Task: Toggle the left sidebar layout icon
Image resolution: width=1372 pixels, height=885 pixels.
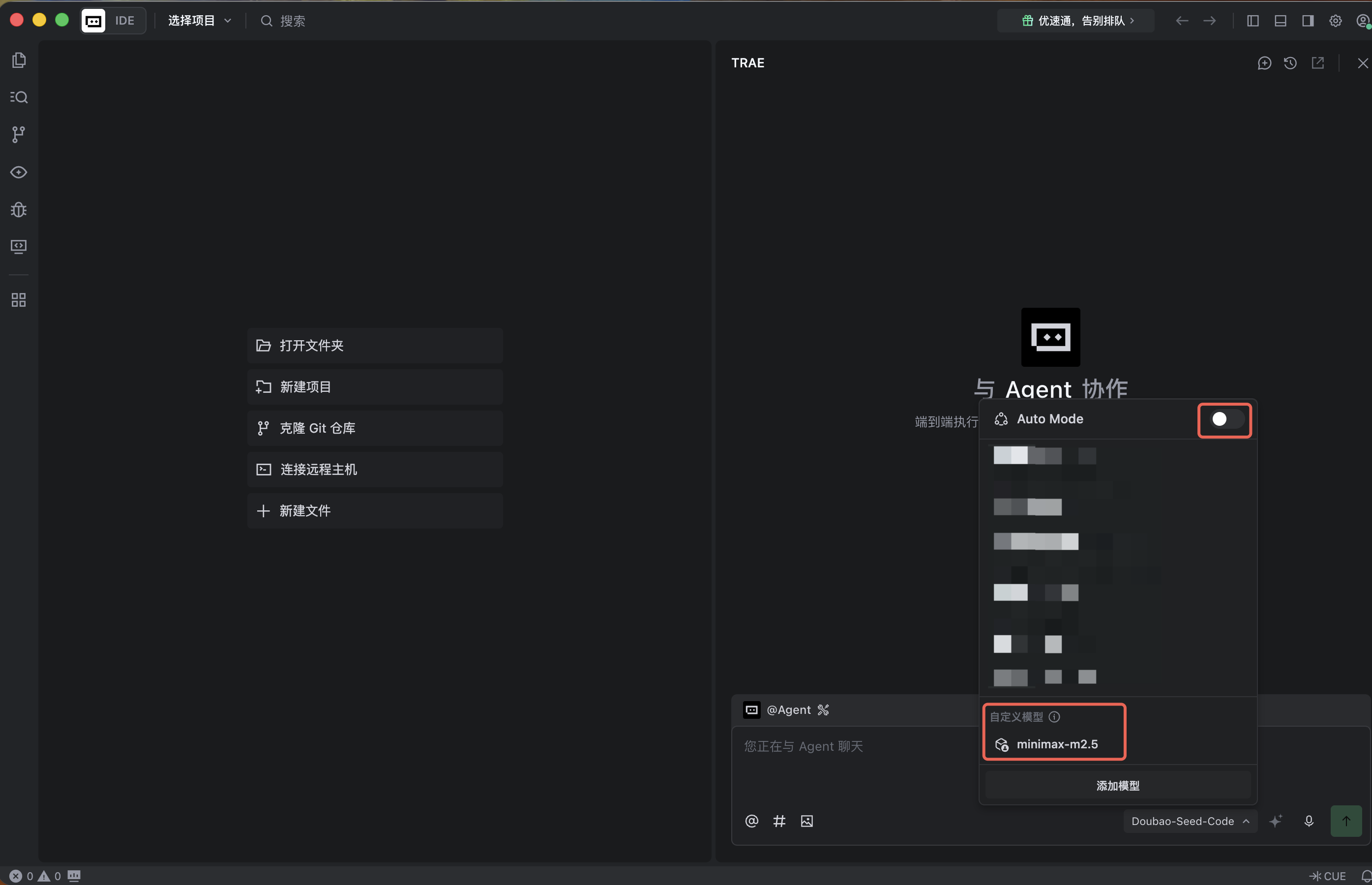Action: pos(1253,21)
